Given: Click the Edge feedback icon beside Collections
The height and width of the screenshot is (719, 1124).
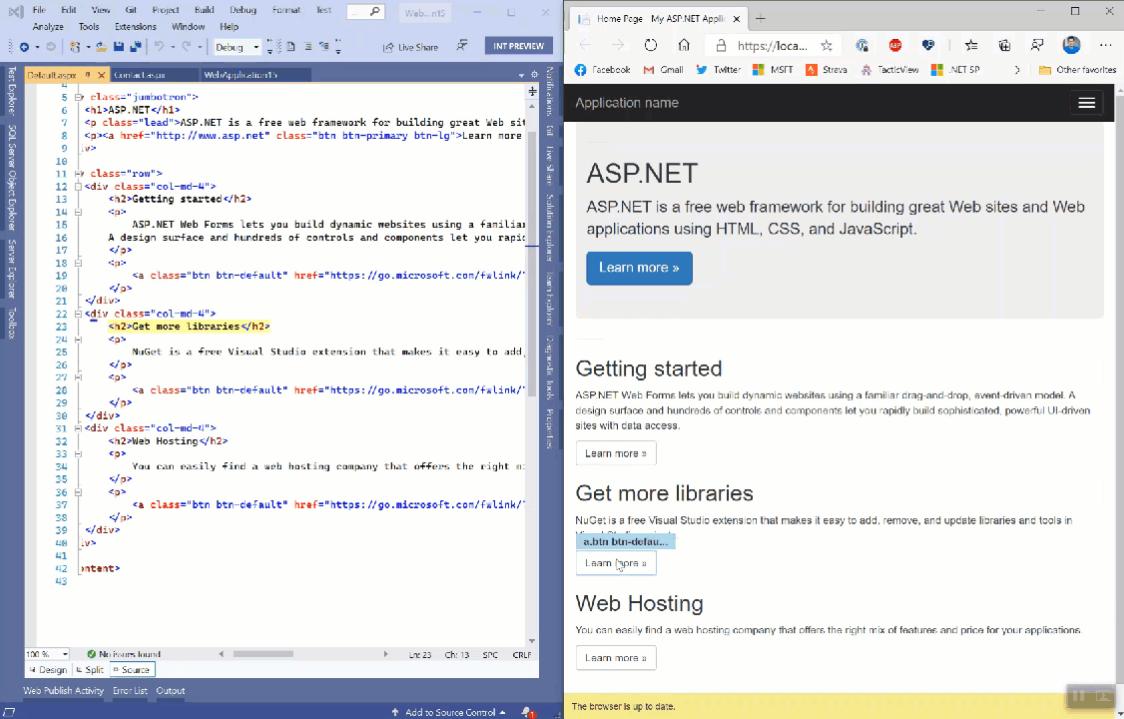Looking at the screenshot, I should tap(1037, 45).
